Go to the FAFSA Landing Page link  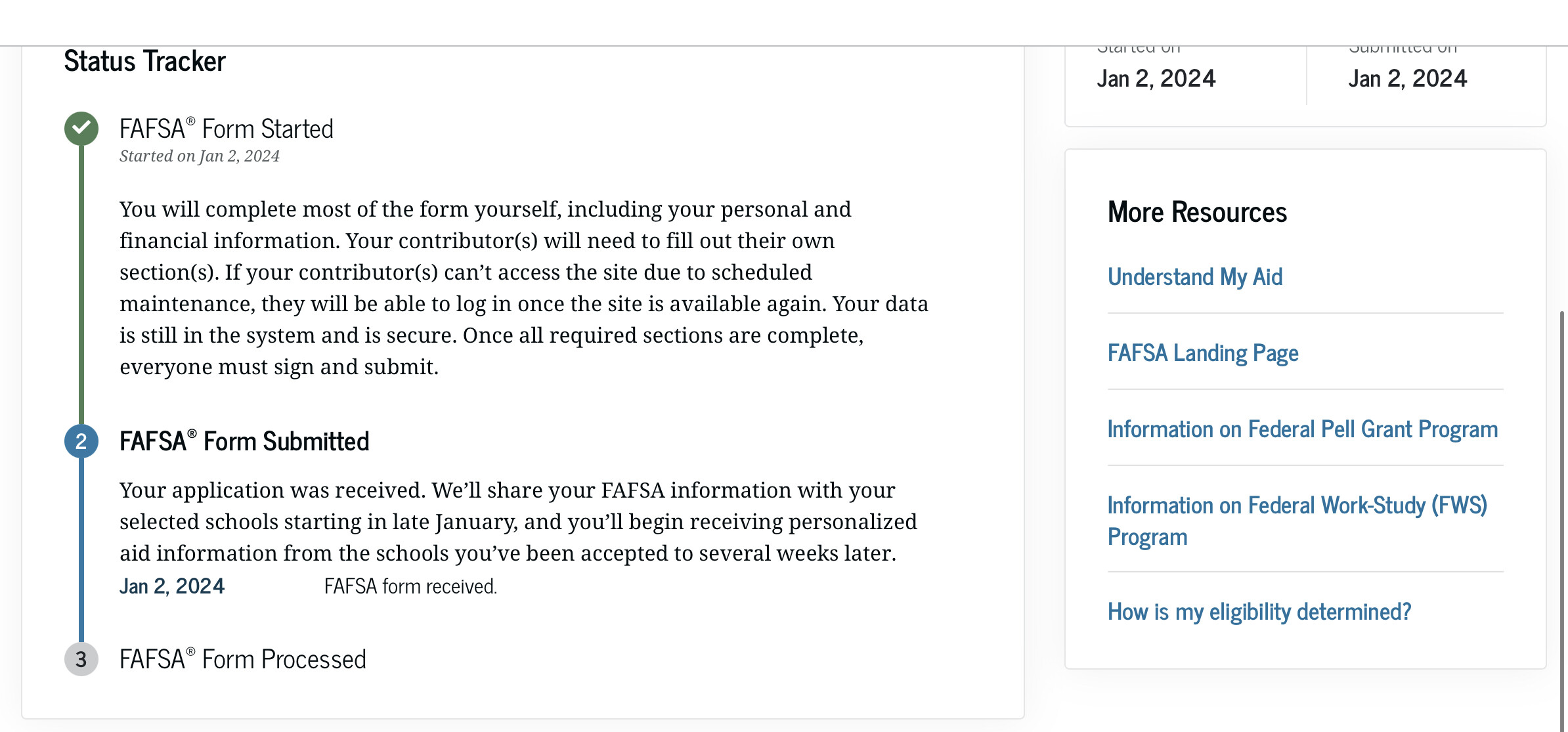tap(1203, 353)
